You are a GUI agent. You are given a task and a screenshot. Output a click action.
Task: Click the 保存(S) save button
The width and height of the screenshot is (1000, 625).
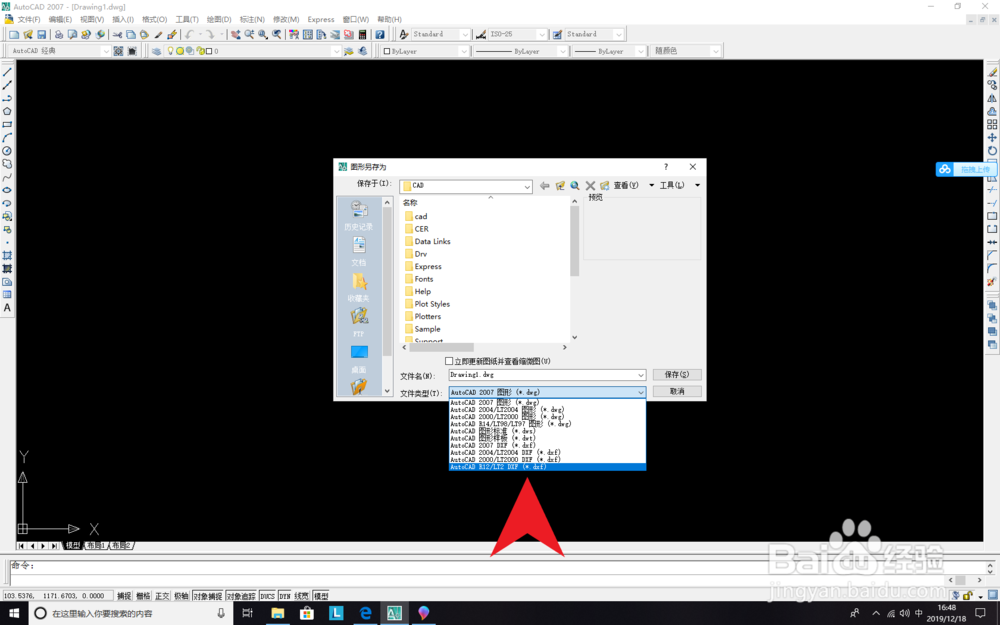677,374
